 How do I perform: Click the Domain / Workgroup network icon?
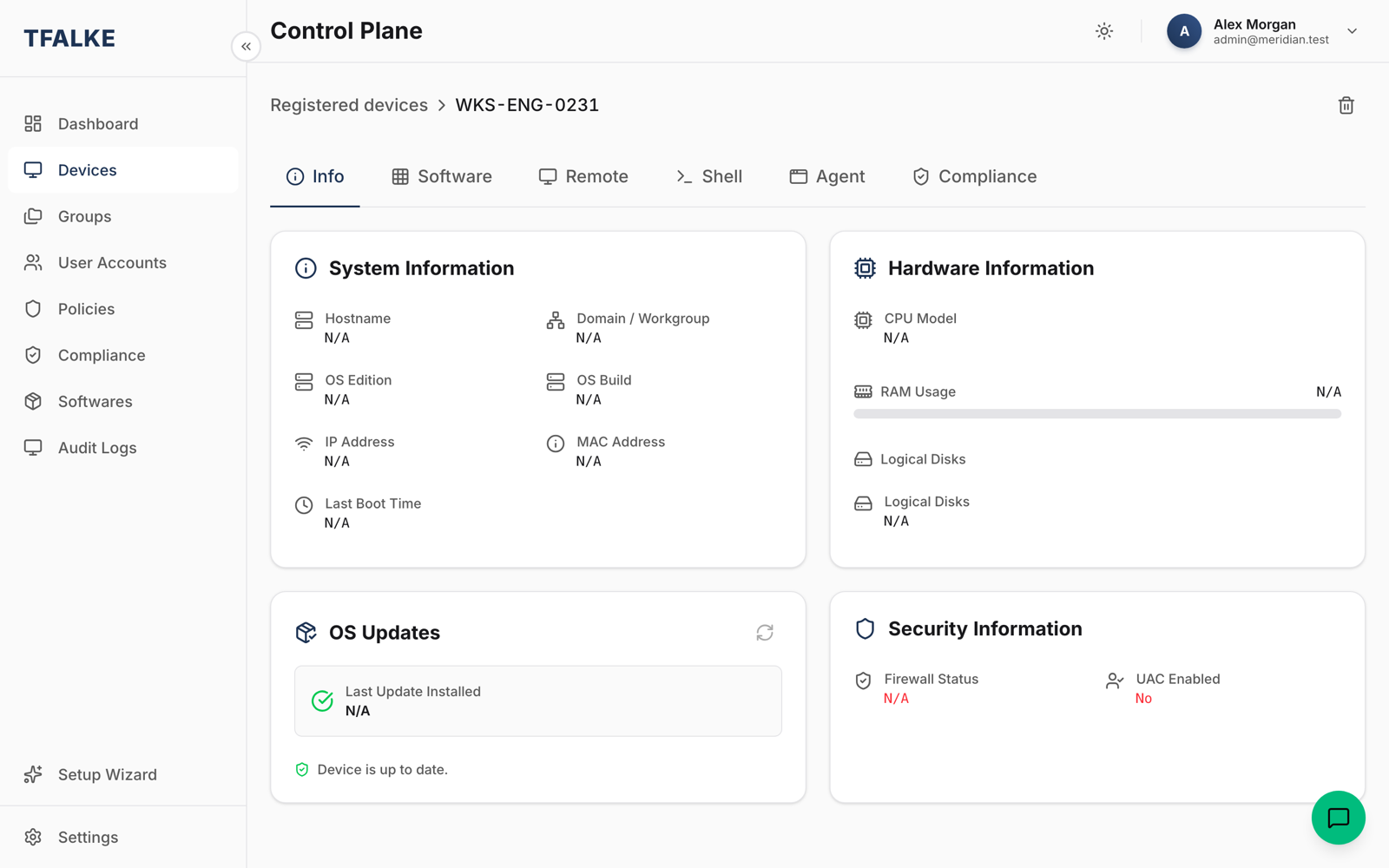556,320
